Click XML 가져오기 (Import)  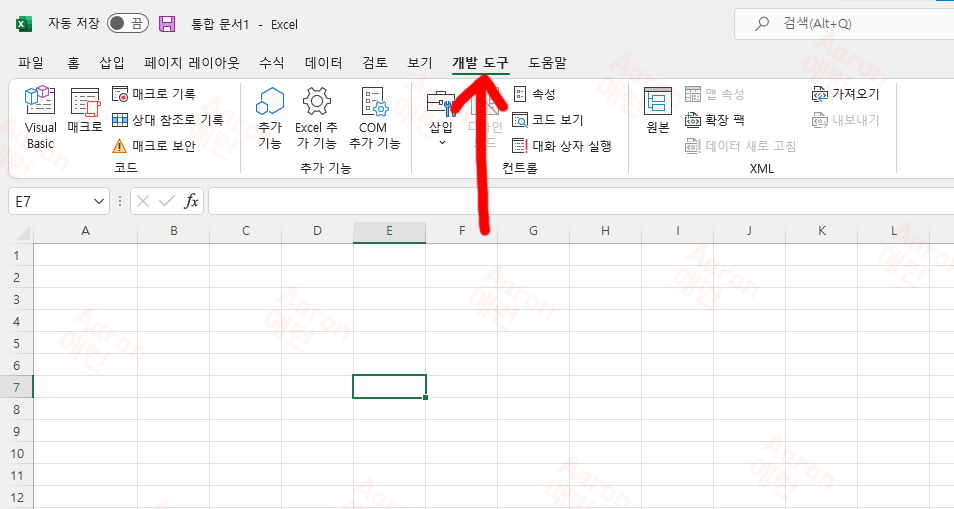[846, 94]
